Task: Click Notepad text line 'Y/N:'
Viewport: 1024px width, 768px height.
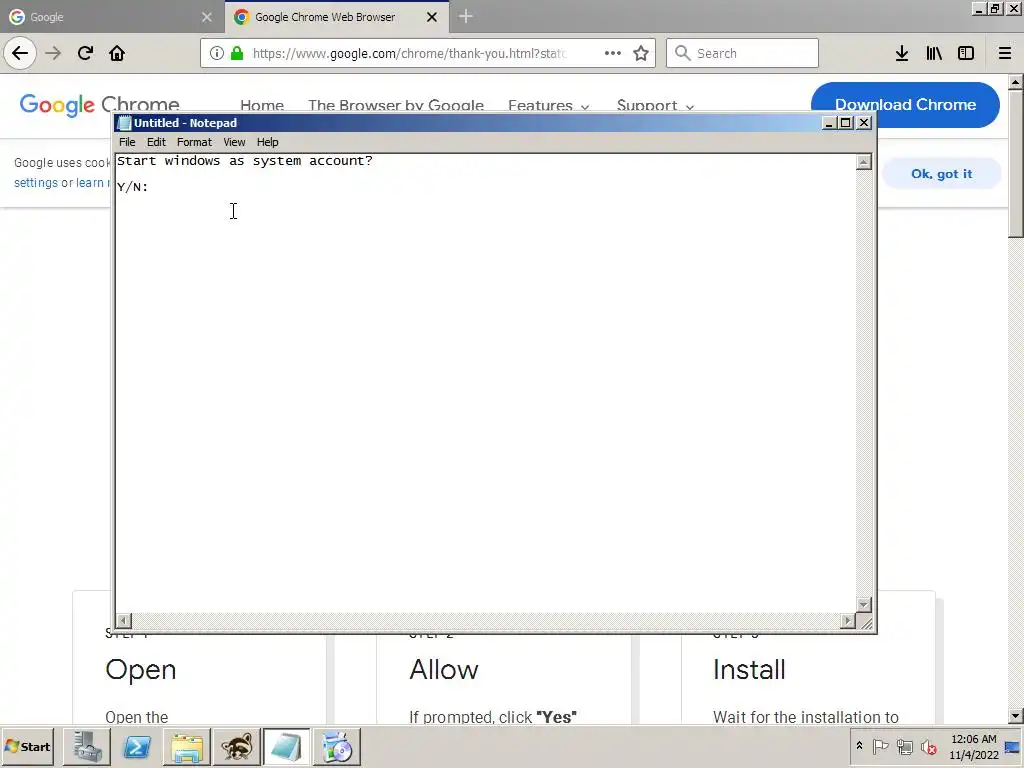Action: pyautogui.click(x=133, y=187)
